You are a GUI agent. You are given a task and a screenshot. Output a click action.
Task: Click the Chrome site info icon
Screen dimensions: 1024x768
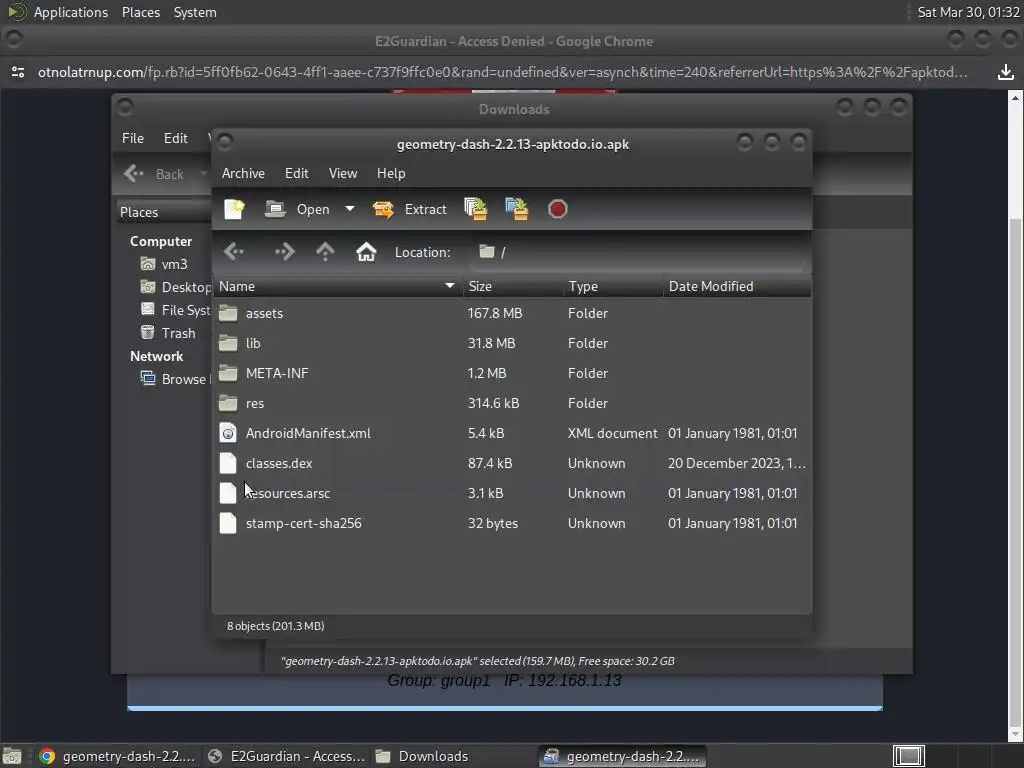coord(18,72)
